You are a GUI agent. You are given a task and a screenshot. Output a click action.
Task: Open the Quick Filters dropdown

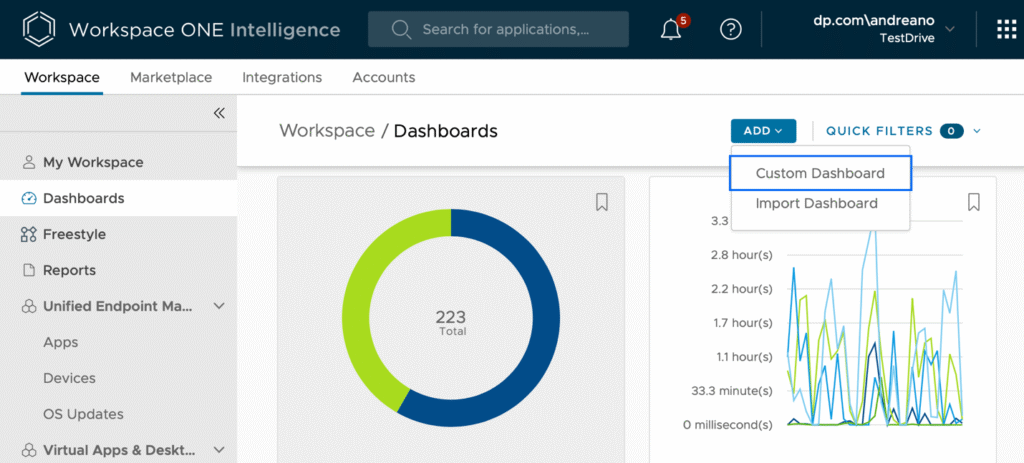pyautogui.click(x=976, y=131)
